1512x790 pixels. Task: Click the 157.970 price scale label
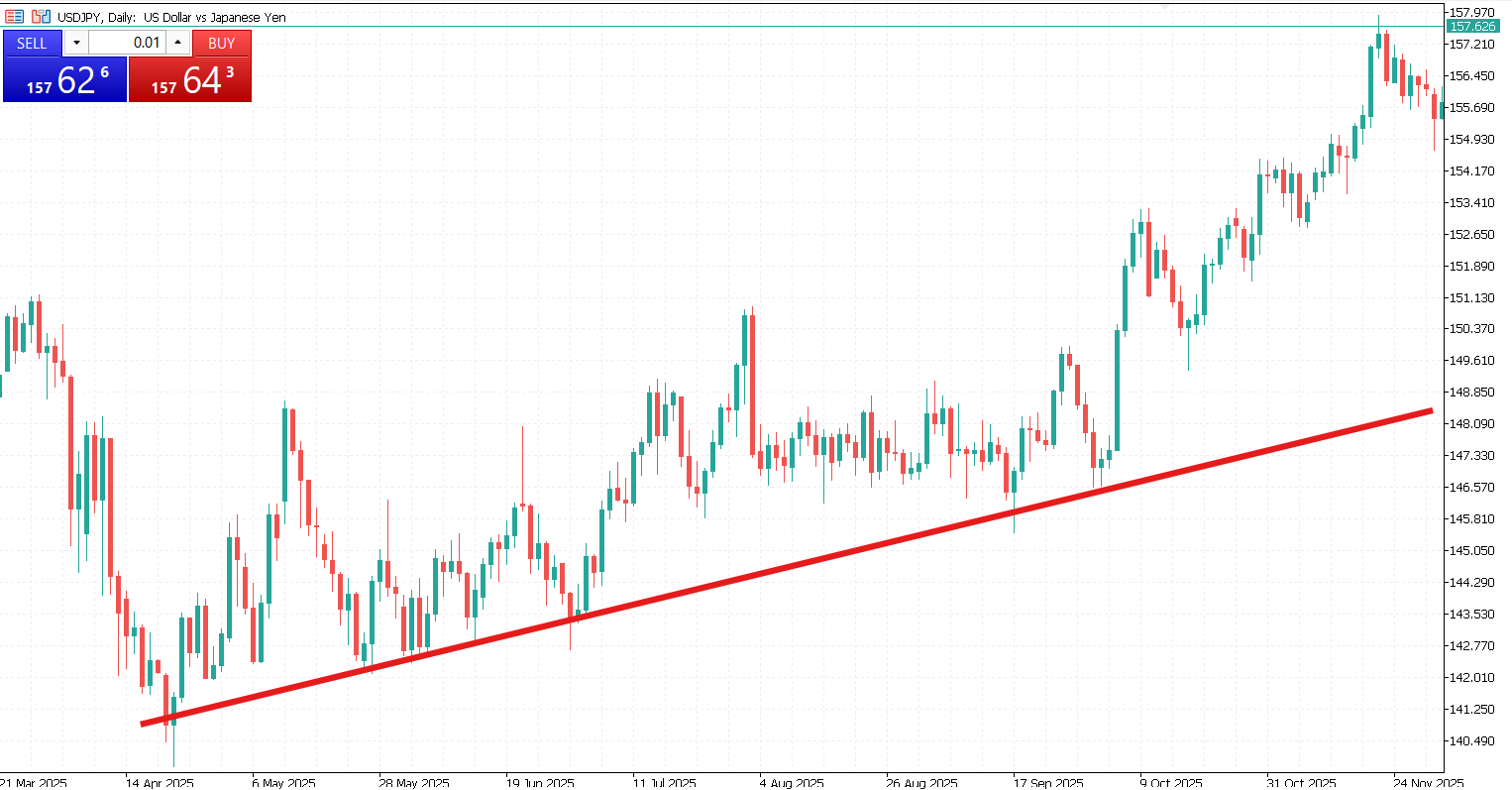pyautogui.click(x=1471, y=12)
